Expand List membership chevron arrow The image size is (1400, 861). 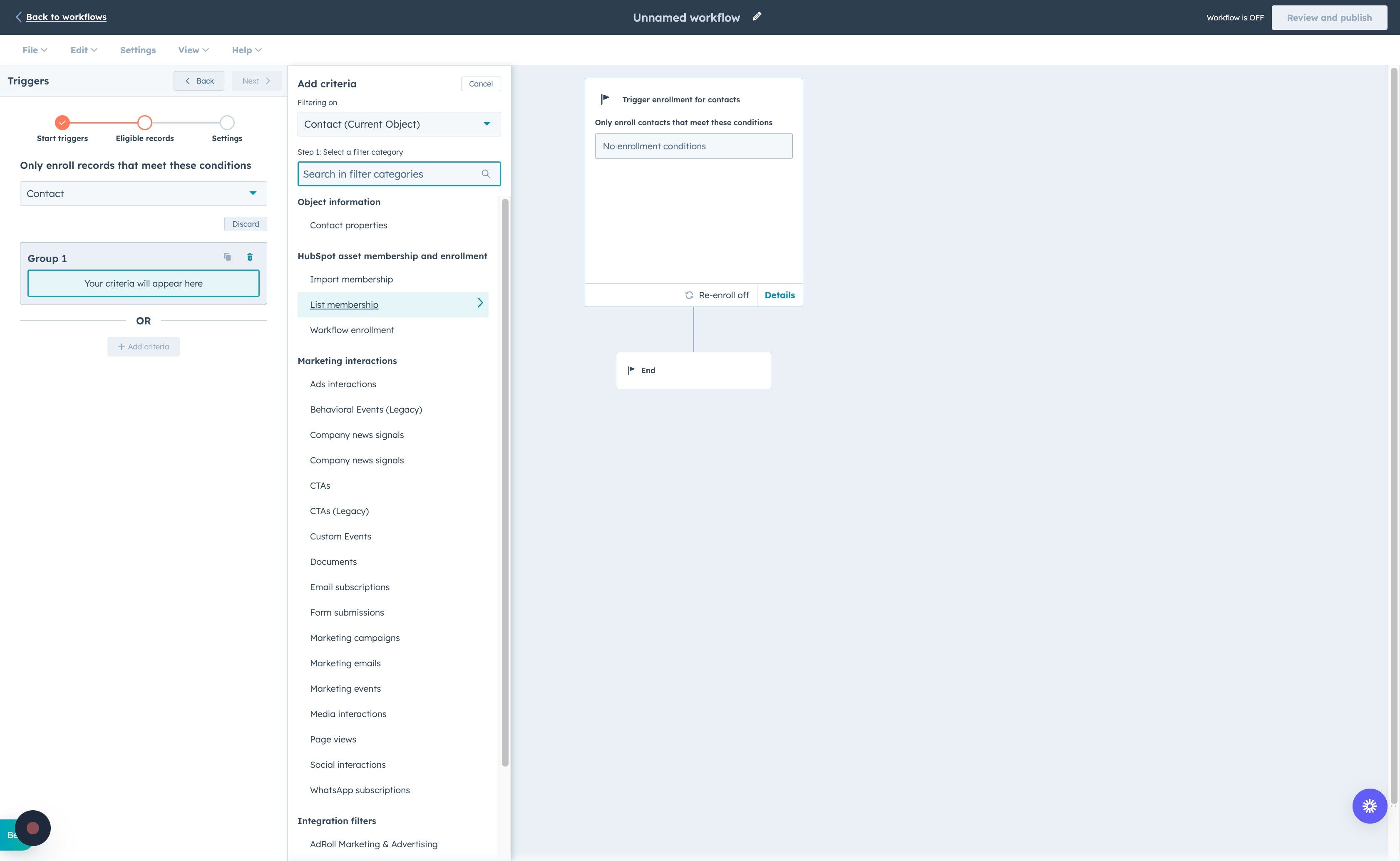[x=480, y=303]
